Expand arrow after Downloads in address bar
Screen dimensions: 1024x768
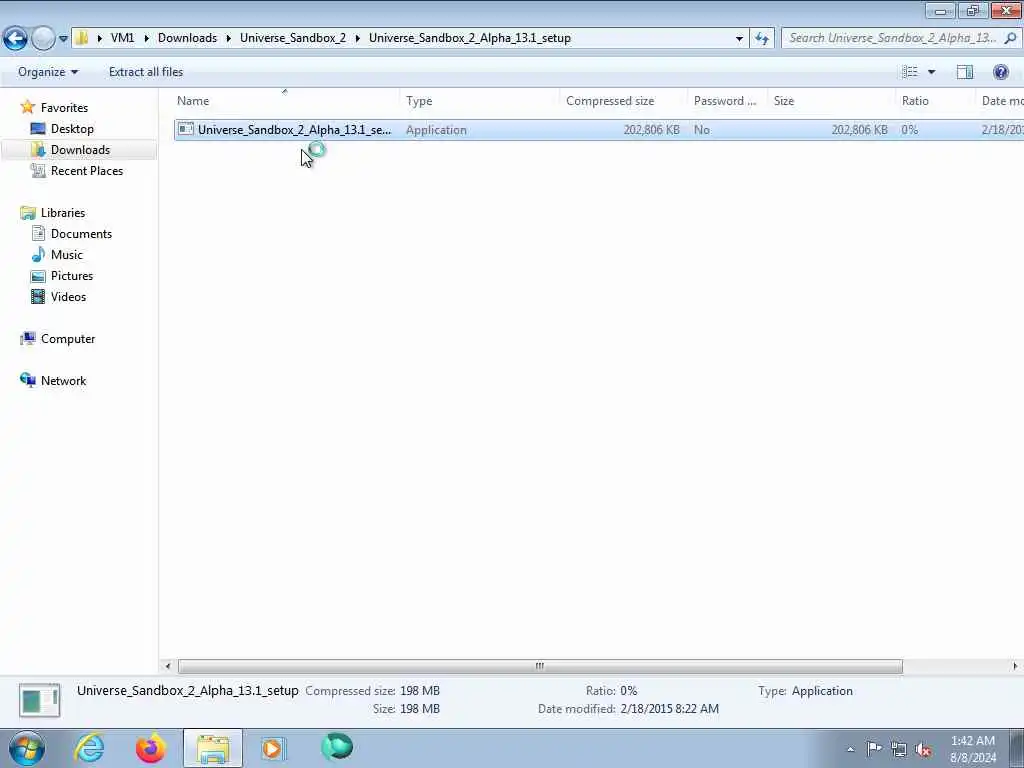(229, 39)
